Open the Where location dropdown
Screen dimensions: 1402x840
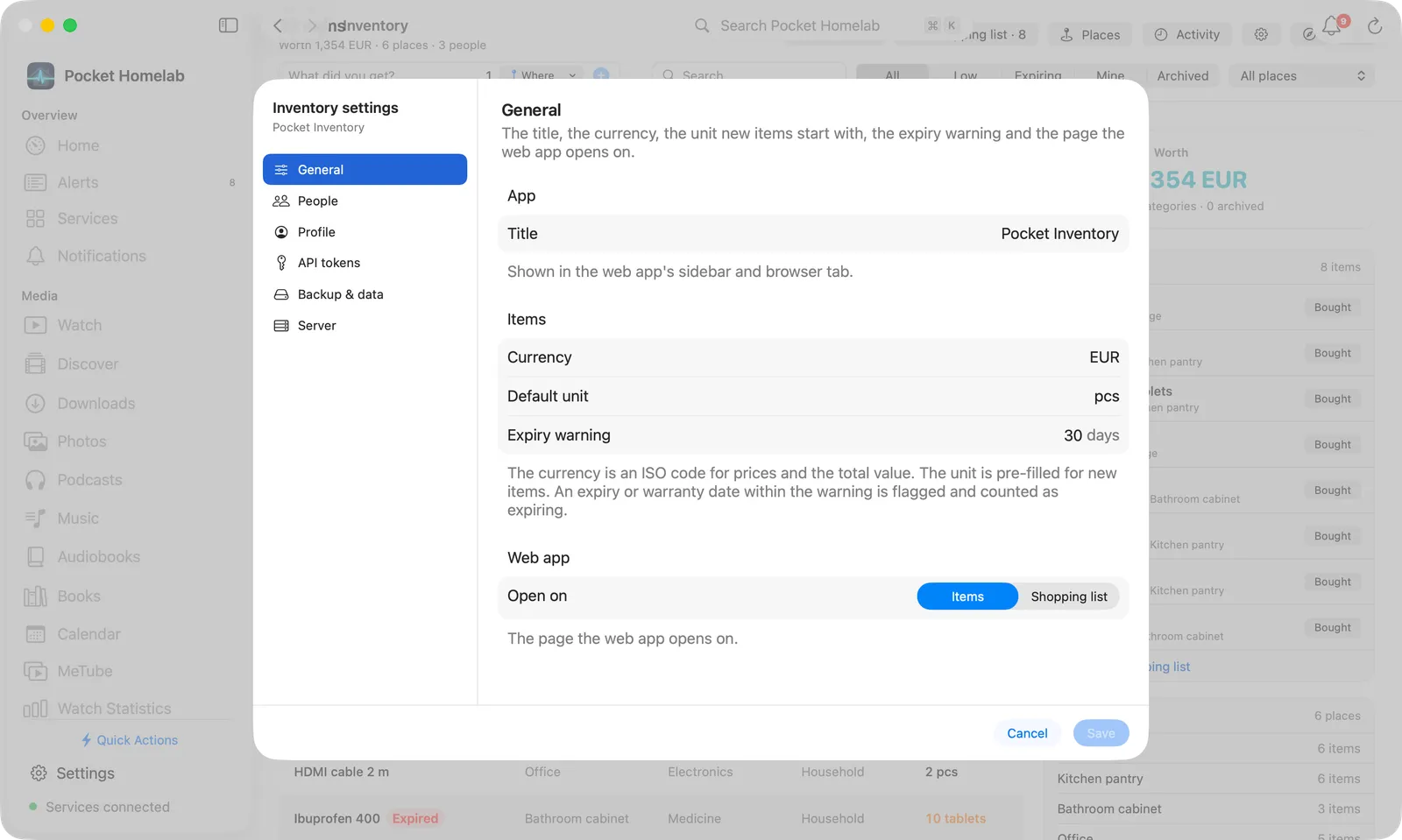pos(543,75)
